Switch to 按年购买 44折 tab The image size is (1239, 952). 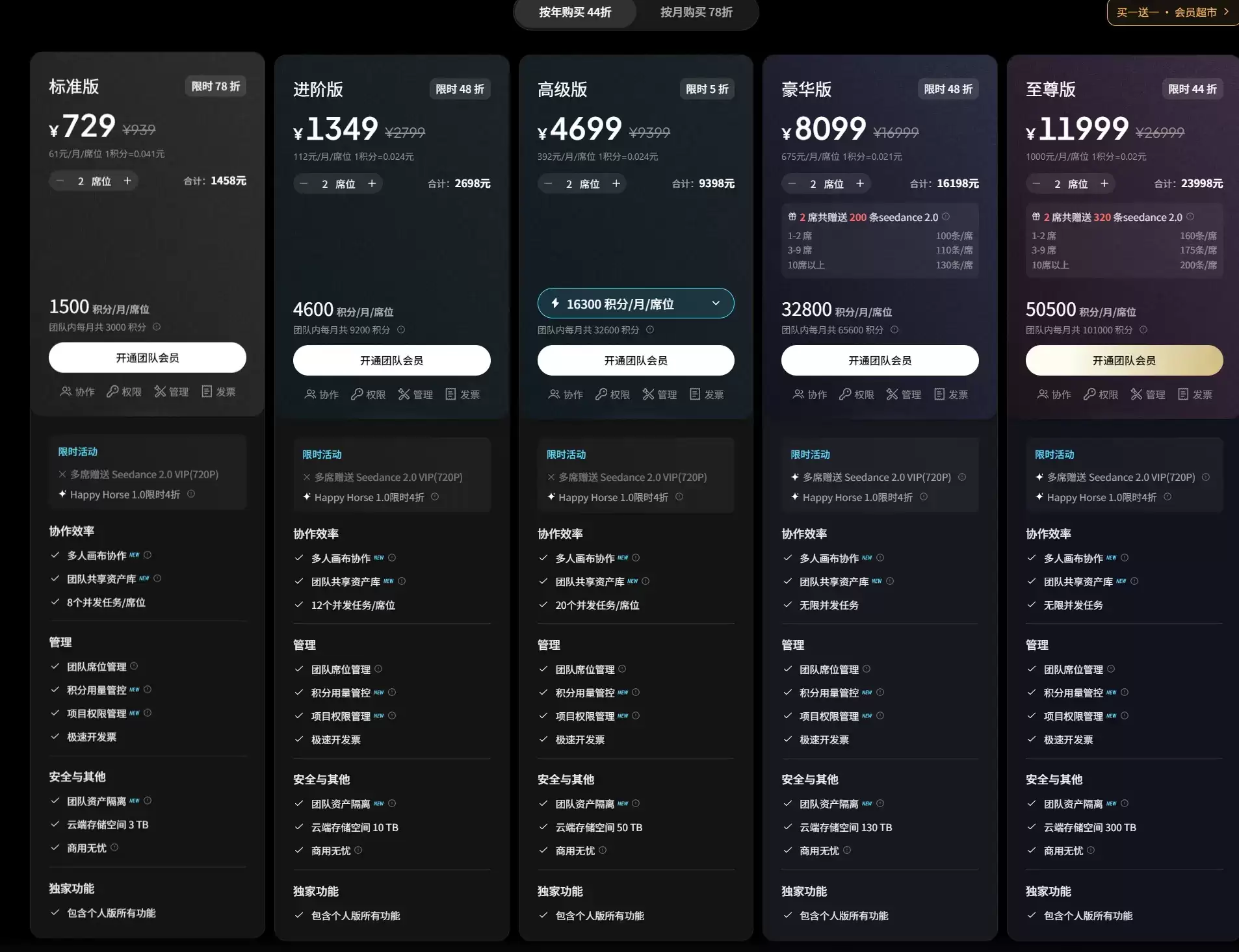click(x=575, y=12)
